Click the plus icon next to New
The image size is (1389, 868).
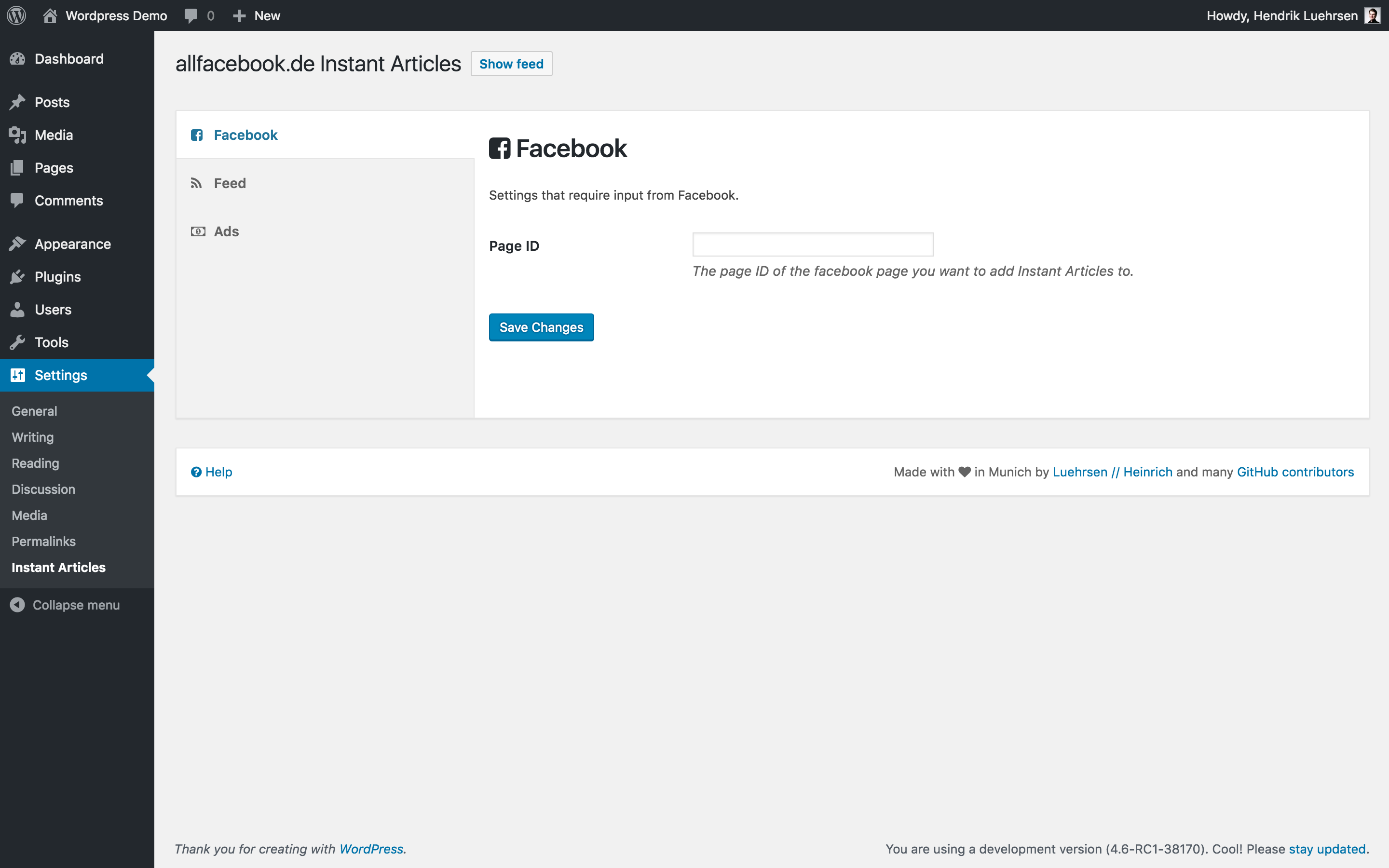pyautogui.click(x=239, y=15)
